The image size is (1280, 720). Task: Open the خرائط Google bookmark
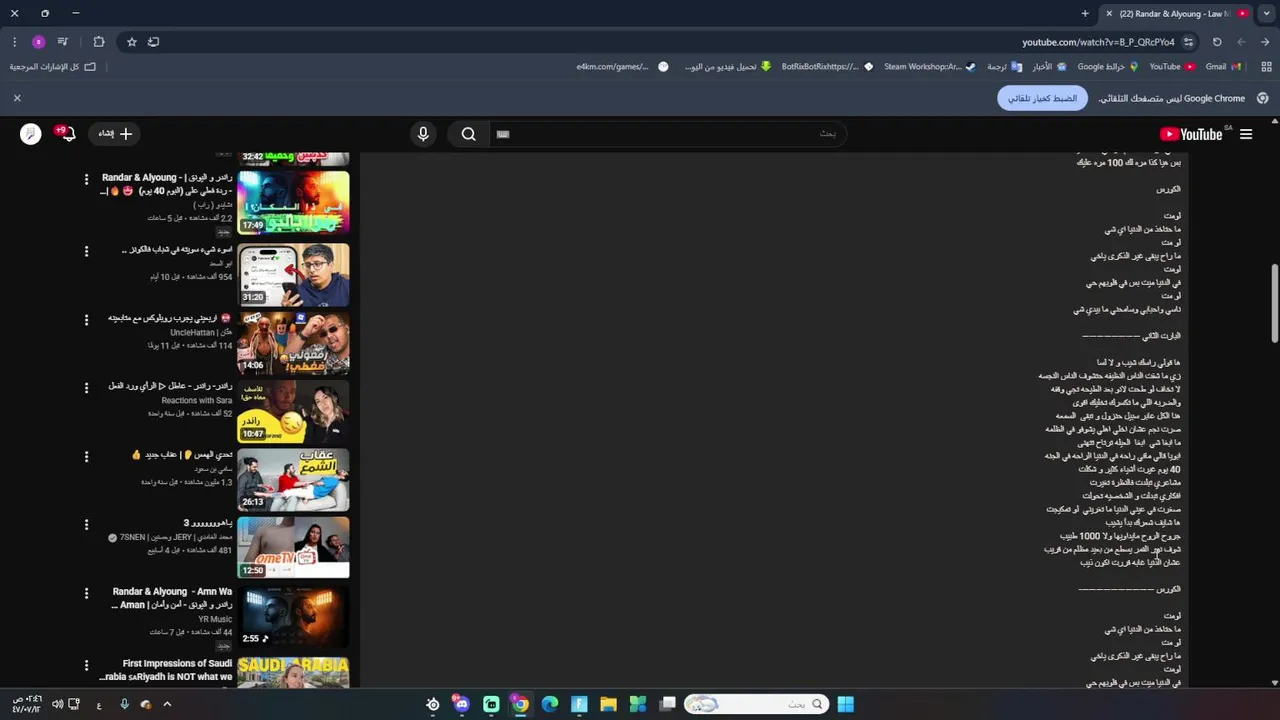pos(1107,67)
